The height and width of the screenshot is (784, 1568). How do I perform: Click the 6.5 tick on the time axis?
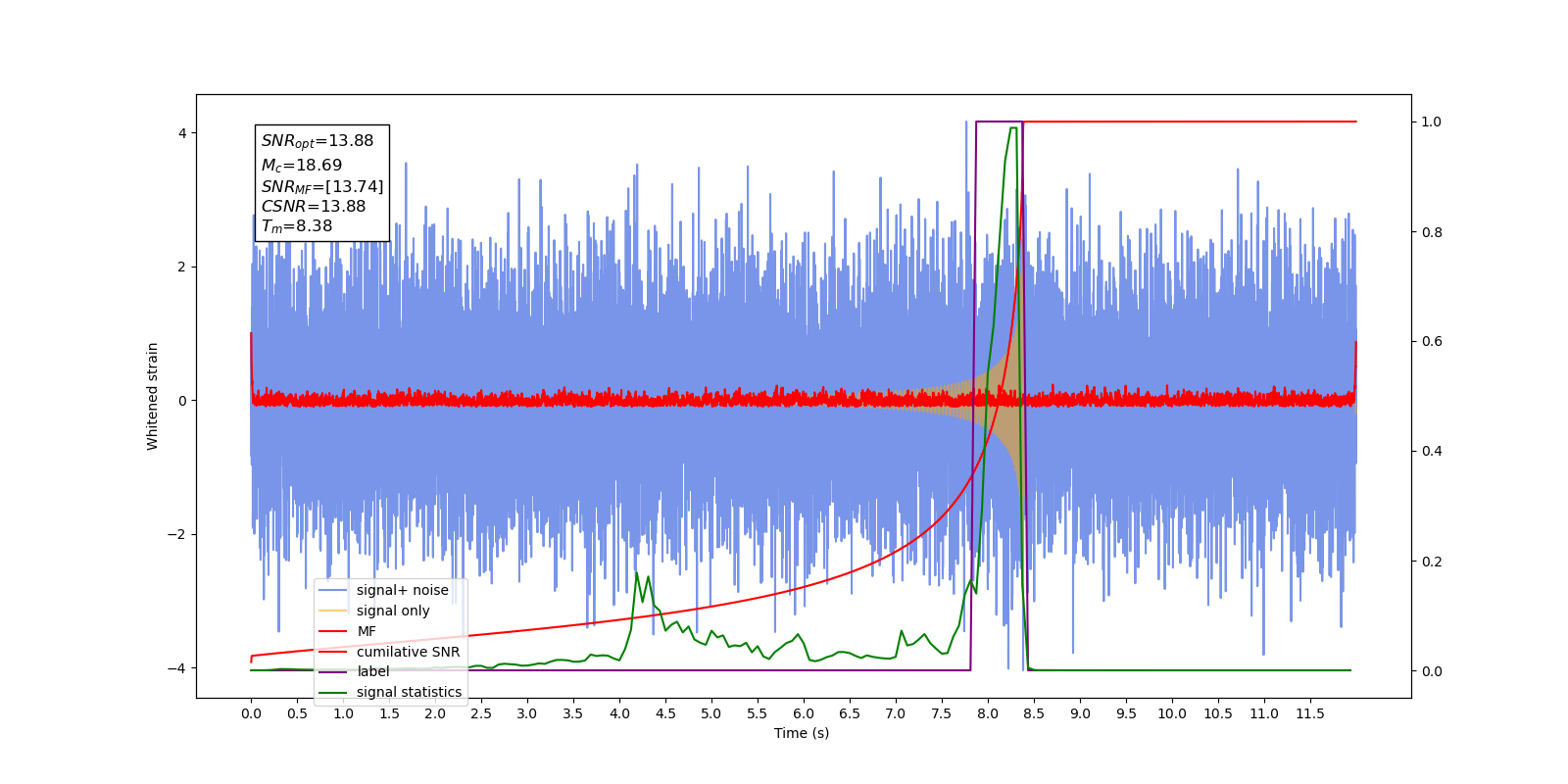click(850, 713)
